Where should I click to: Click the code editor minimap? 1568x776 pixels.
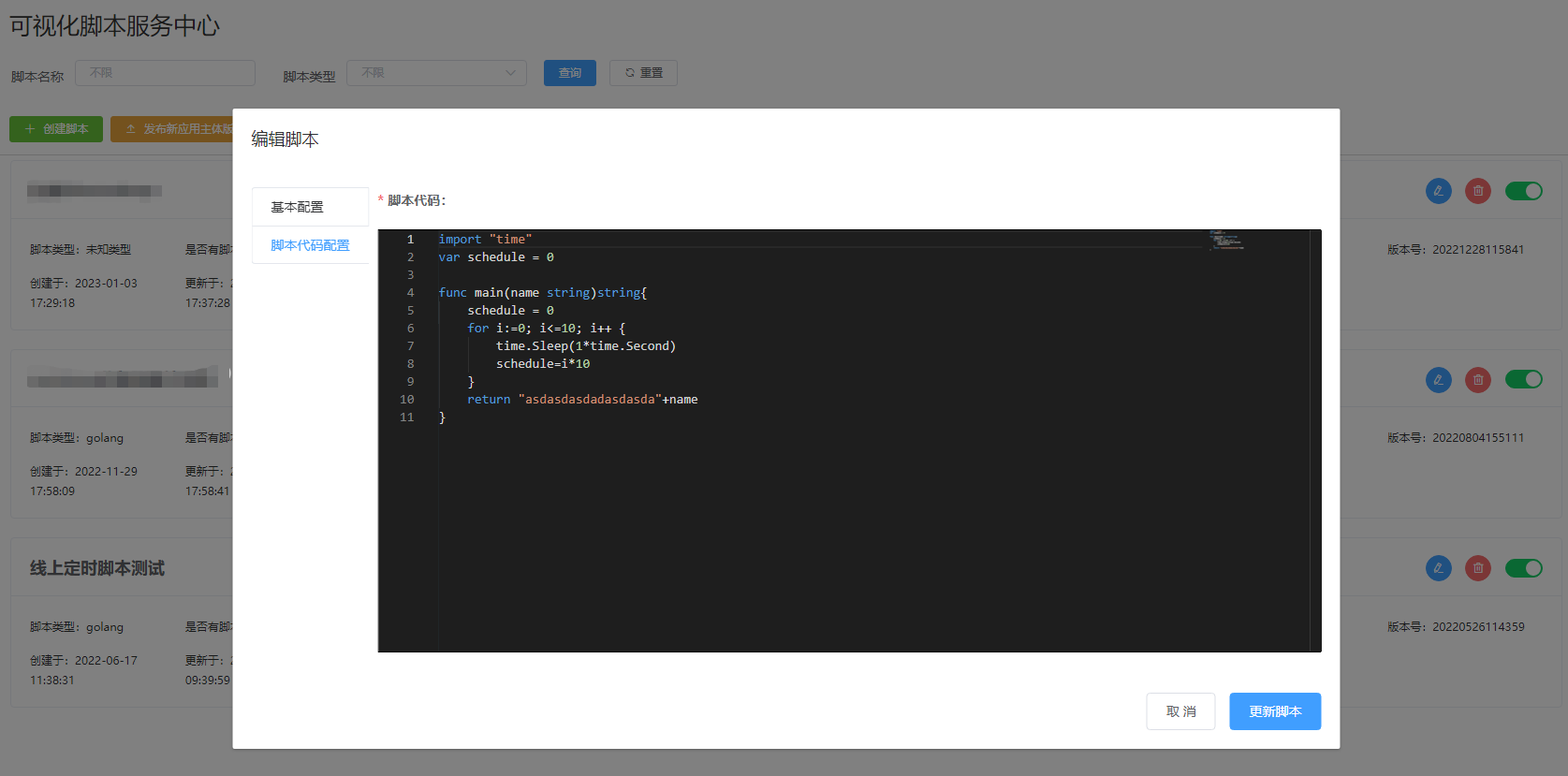[x=1226, y=241]
